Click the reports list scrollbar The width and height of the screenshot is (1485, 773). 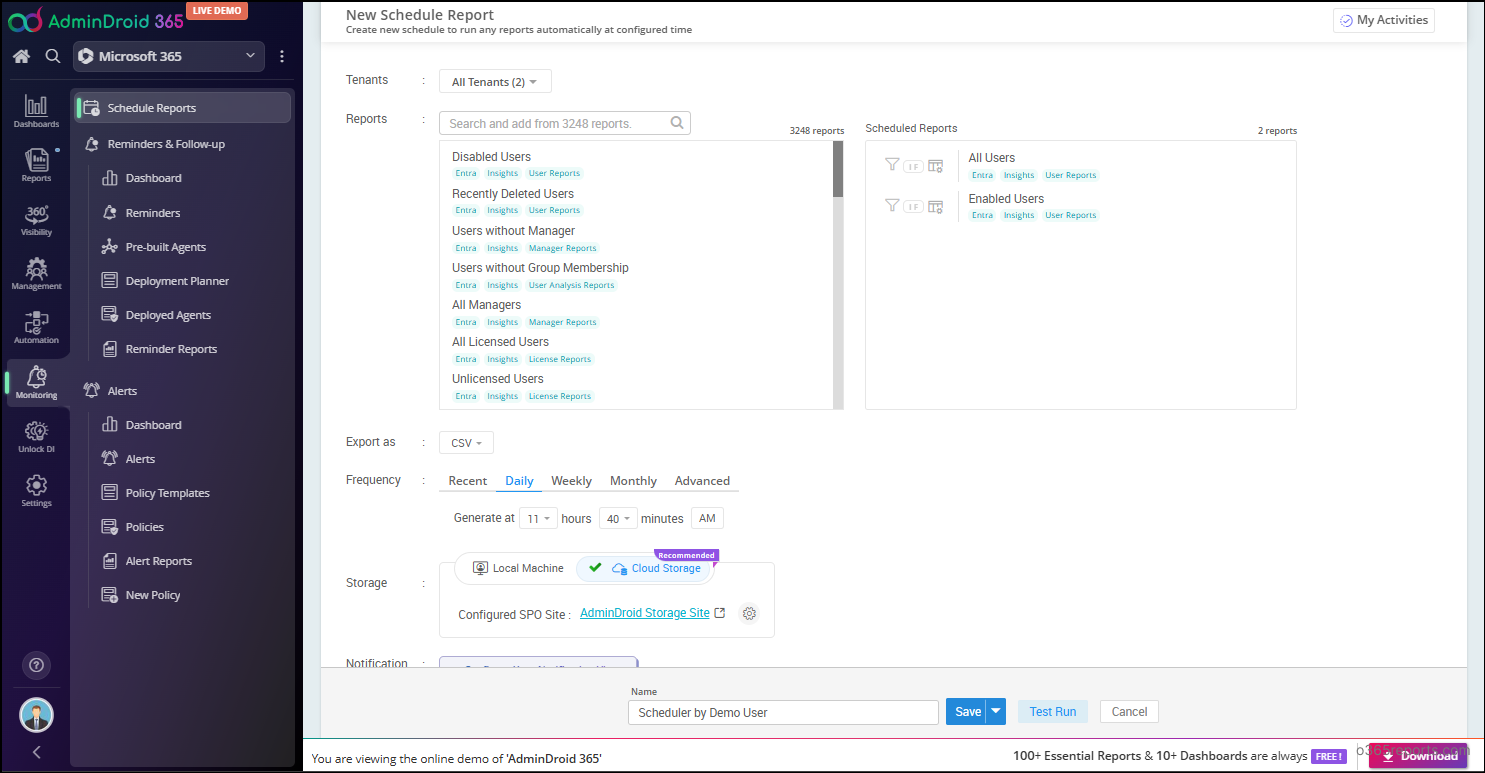(838, 169)
